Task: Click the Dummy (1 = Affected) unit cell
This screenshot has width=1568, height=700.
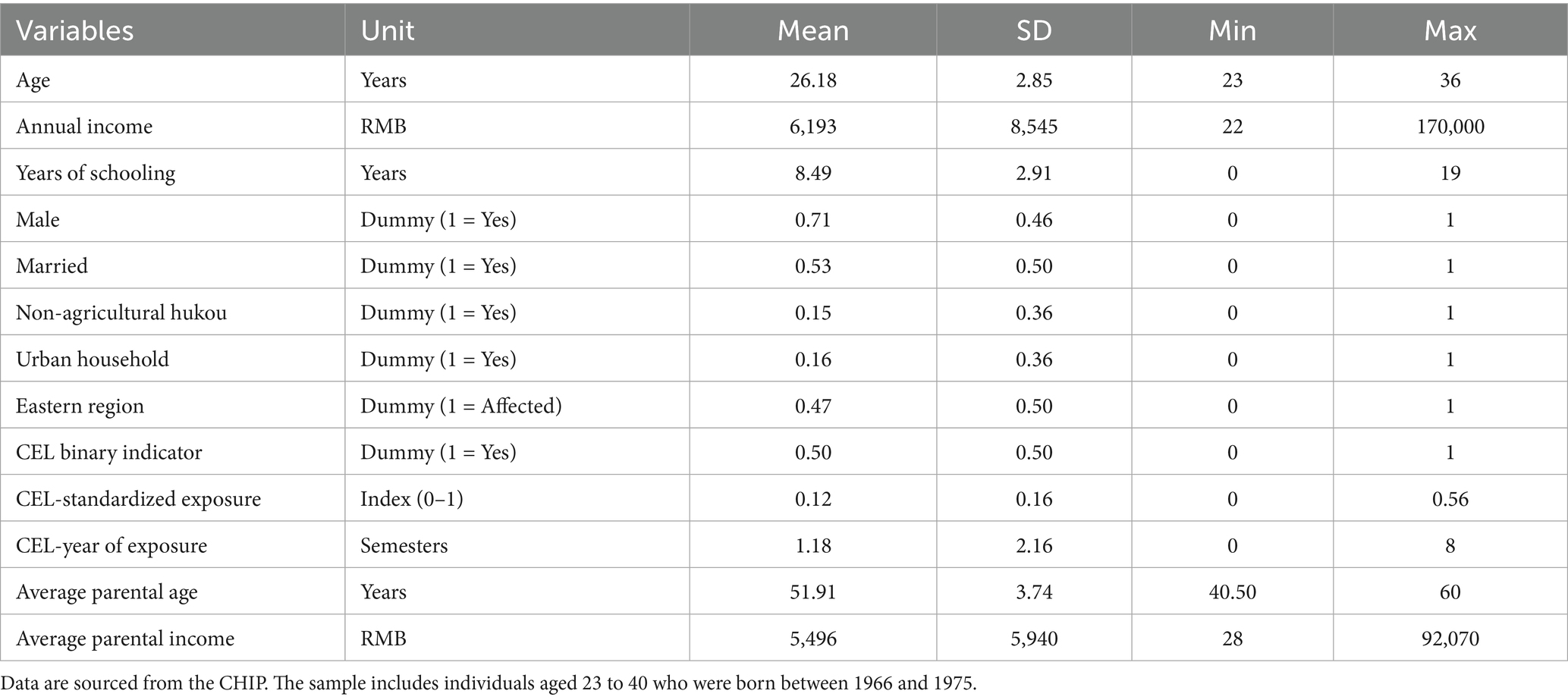Action: pyautogui.click(x=460, y=406)
